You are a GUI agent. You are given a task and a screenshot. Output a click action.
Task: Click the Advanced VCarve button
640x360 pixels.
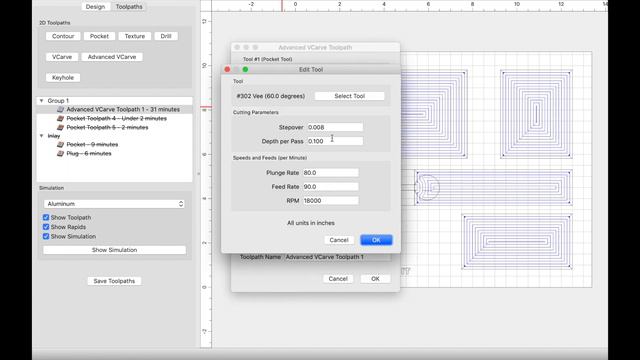[112, 57]
